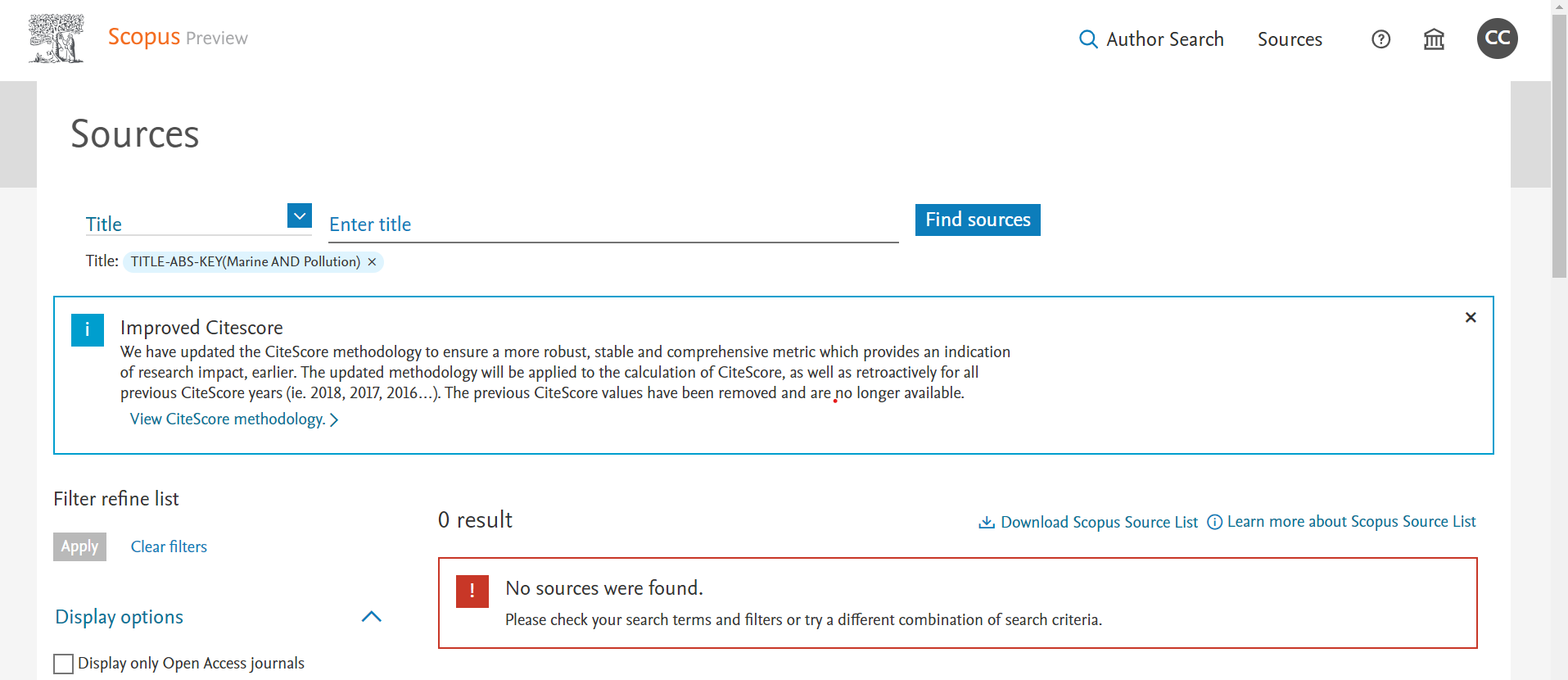Enable Display only Open Access journals

(64, 664)
